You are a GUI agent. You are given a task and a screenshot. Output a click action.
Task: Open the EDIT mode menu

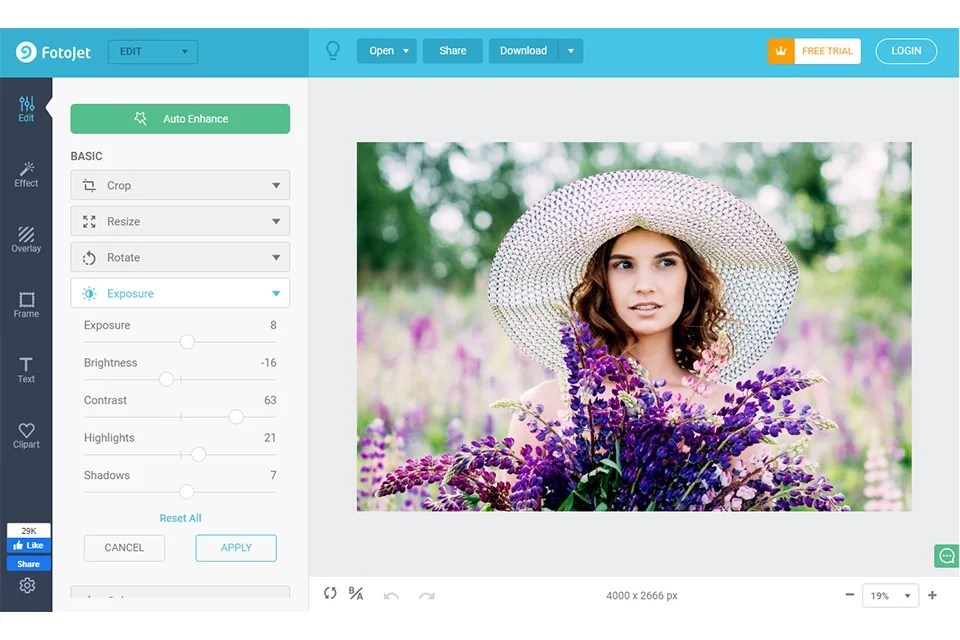[x=152, y=51]
